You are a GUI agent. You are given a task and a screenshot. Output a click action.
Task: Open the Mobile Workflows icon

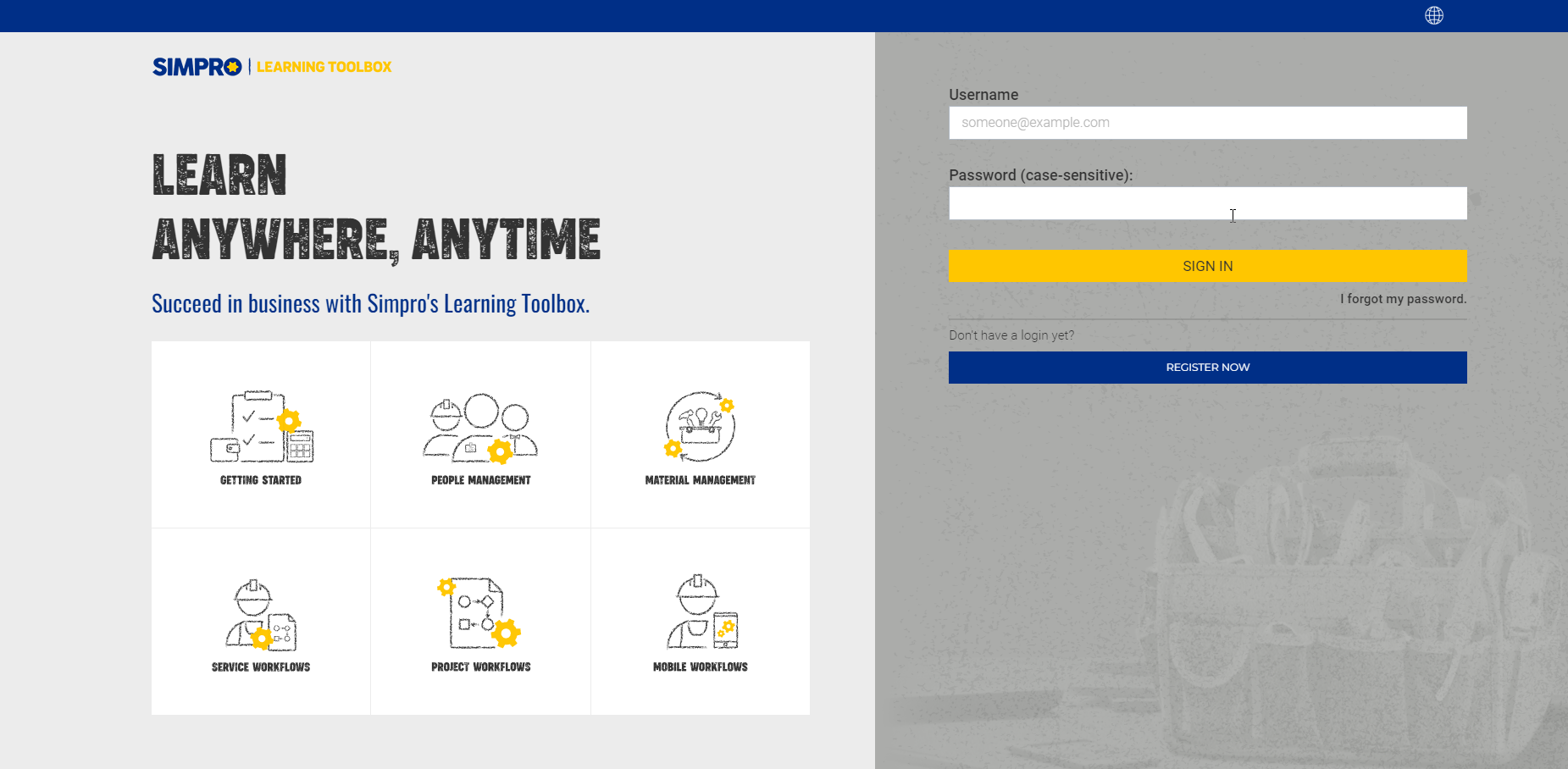pos(701,612)
